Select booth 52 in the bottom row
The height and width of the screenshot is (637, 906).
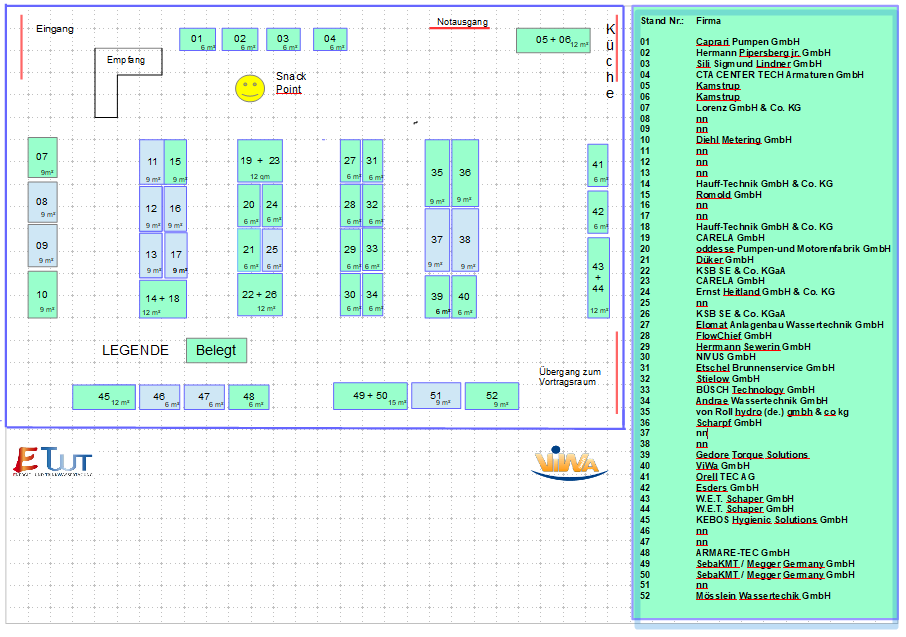(492, 396)
